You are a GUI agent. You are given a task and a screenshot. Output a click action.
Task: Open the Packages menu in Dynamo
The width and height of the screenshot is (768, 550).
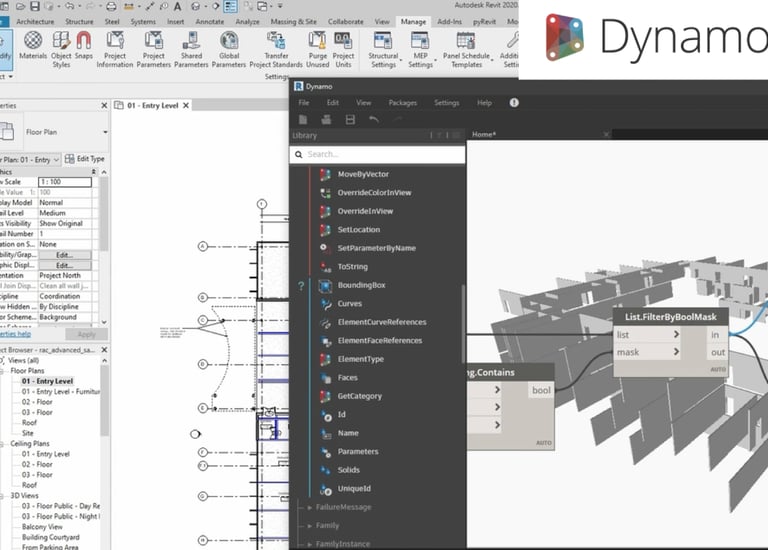(402, 103)
